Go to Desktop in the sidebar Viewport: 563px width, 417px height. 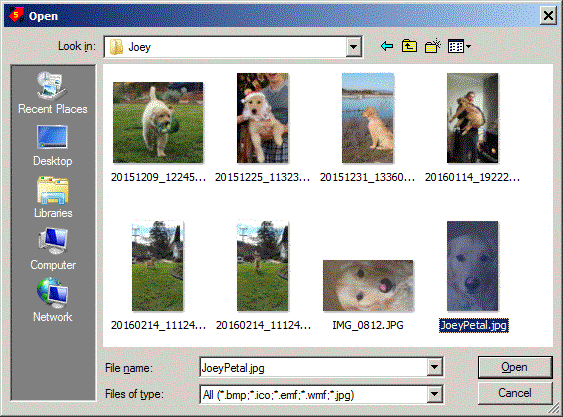(53, 145)
